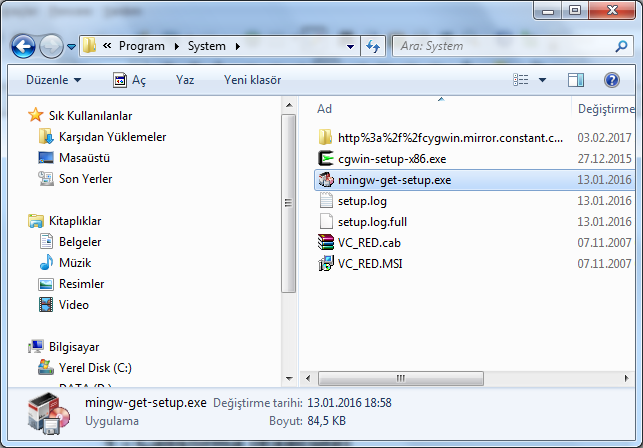Click the 13.01.2016 18:58 modified date value
Image resolution: width=643 pixels, height=448 pixels.
pyautogui.click(x=349, y=403)
